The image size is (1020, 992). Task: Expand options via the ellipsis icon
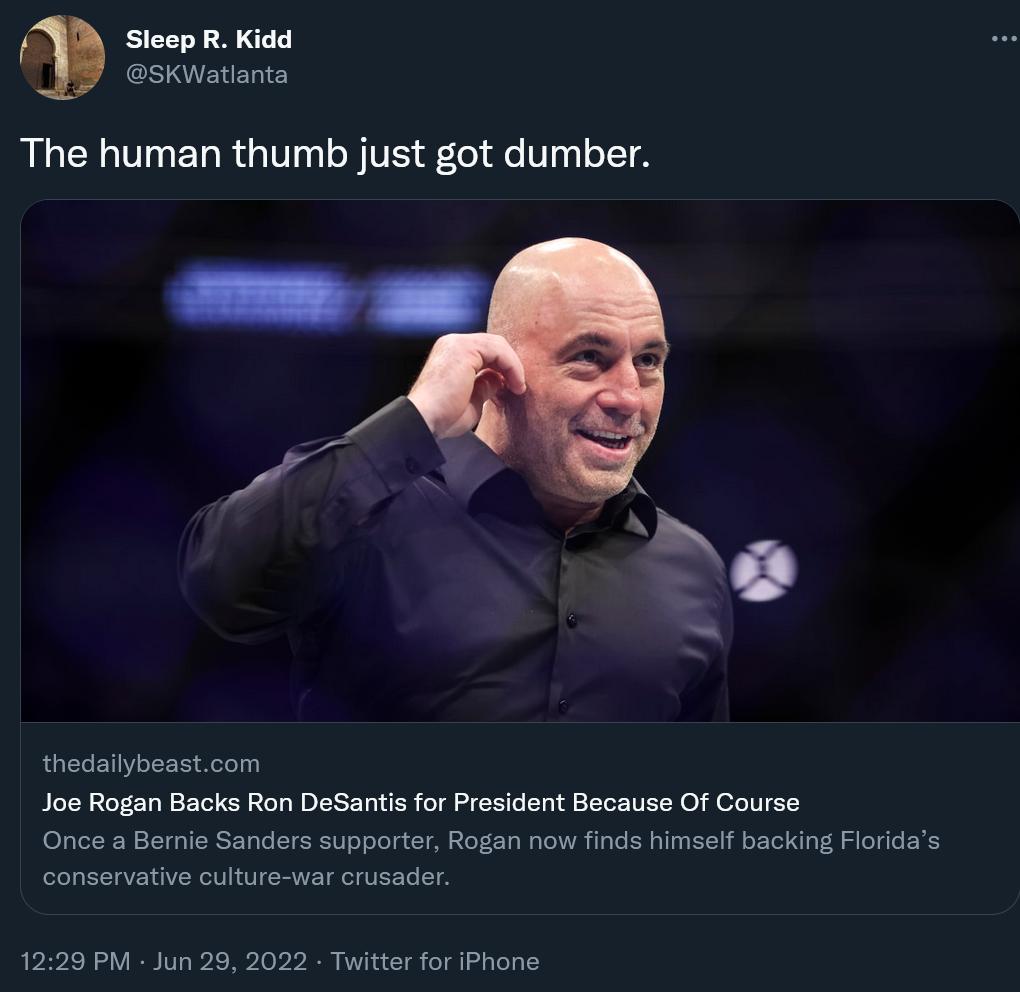pos(1001,36)
